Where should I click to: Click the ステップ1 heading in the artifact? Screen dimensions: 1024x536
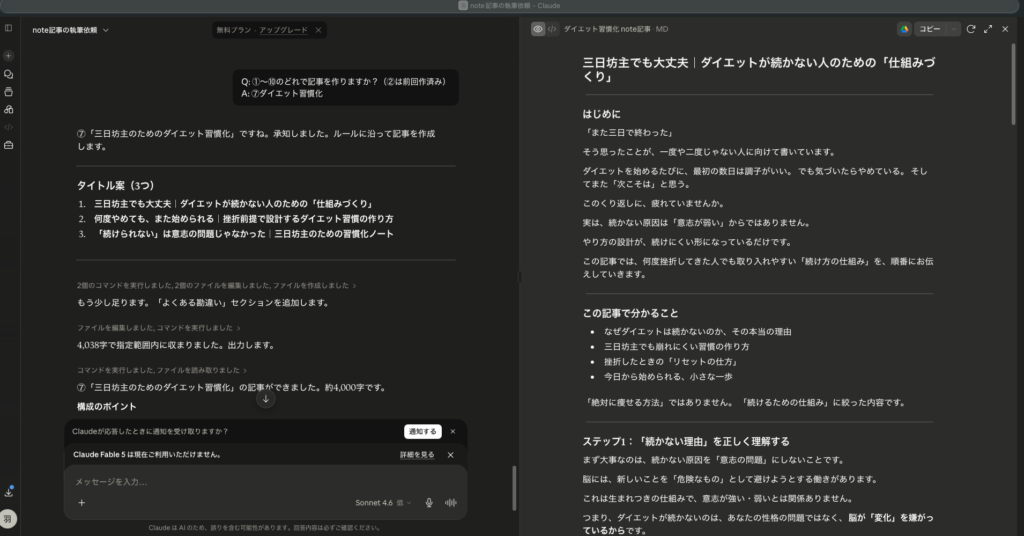(686, 441)
